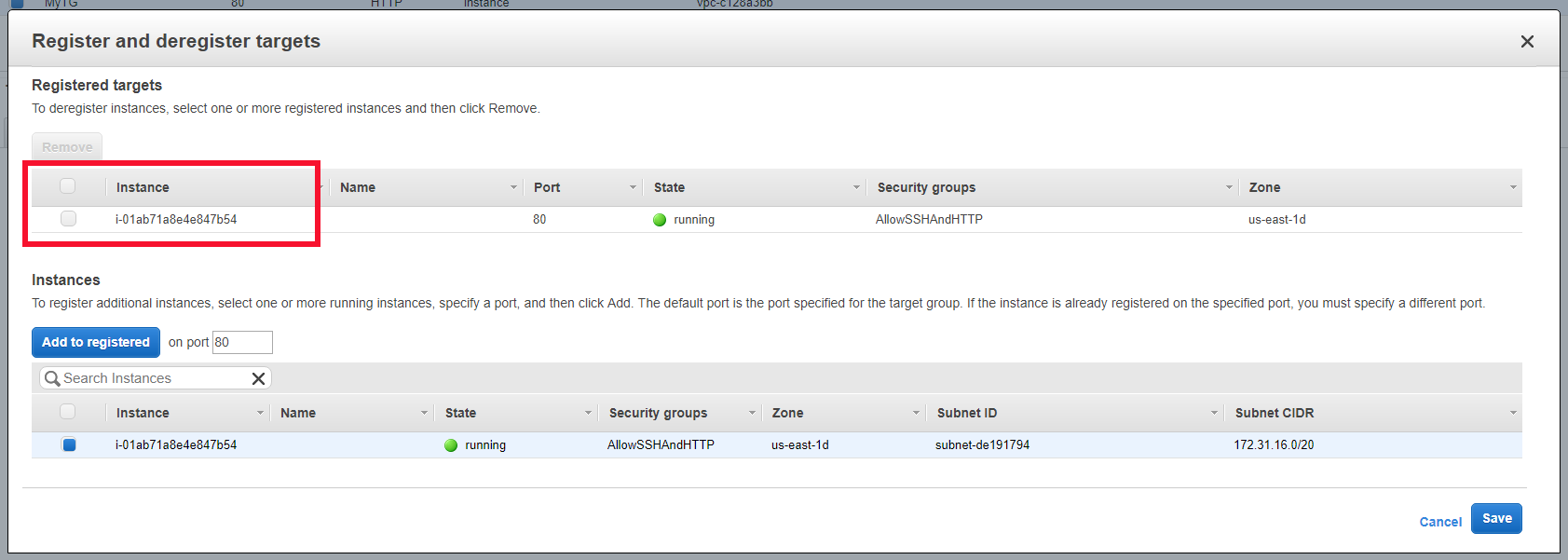Close the Register and deregister targets dialog
1568x560 pixels.
tap(1527, 41)
